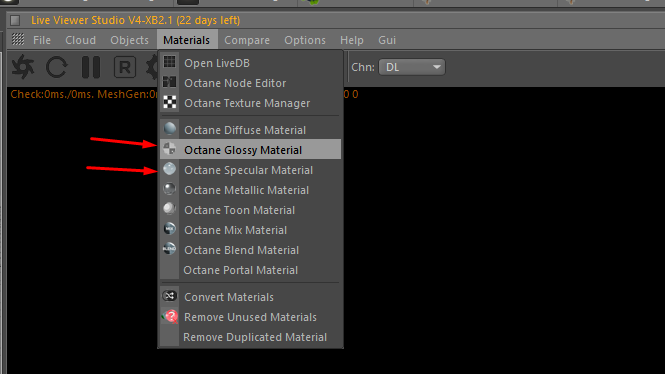
Task: Restart render with circular arrow icon
Action: (x=56, y=67)
